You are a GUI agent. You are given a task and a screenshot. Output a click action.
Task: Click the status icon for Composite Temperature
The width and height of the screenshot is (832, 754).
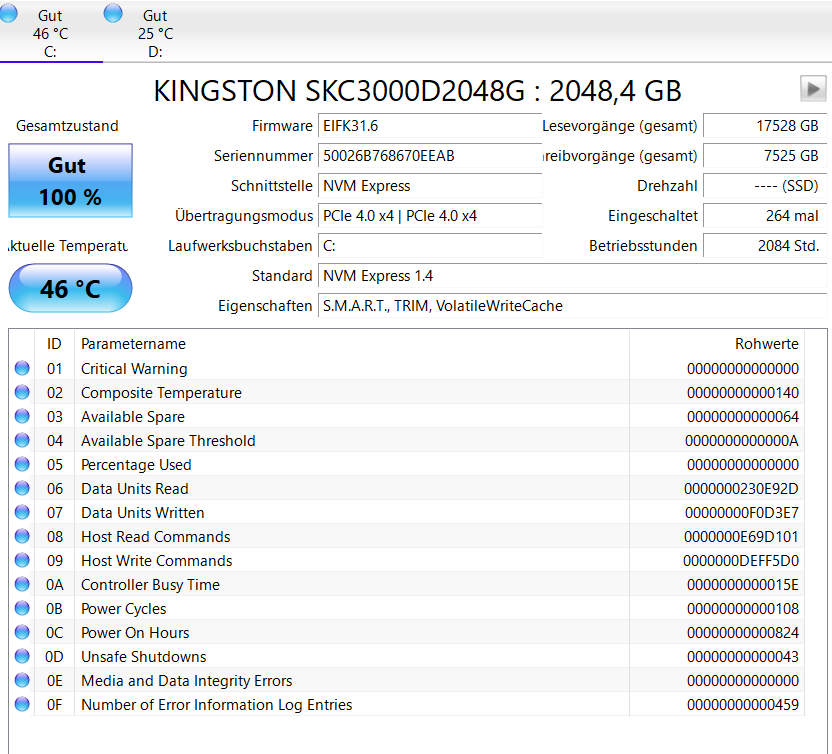click(x=22, y=392)
